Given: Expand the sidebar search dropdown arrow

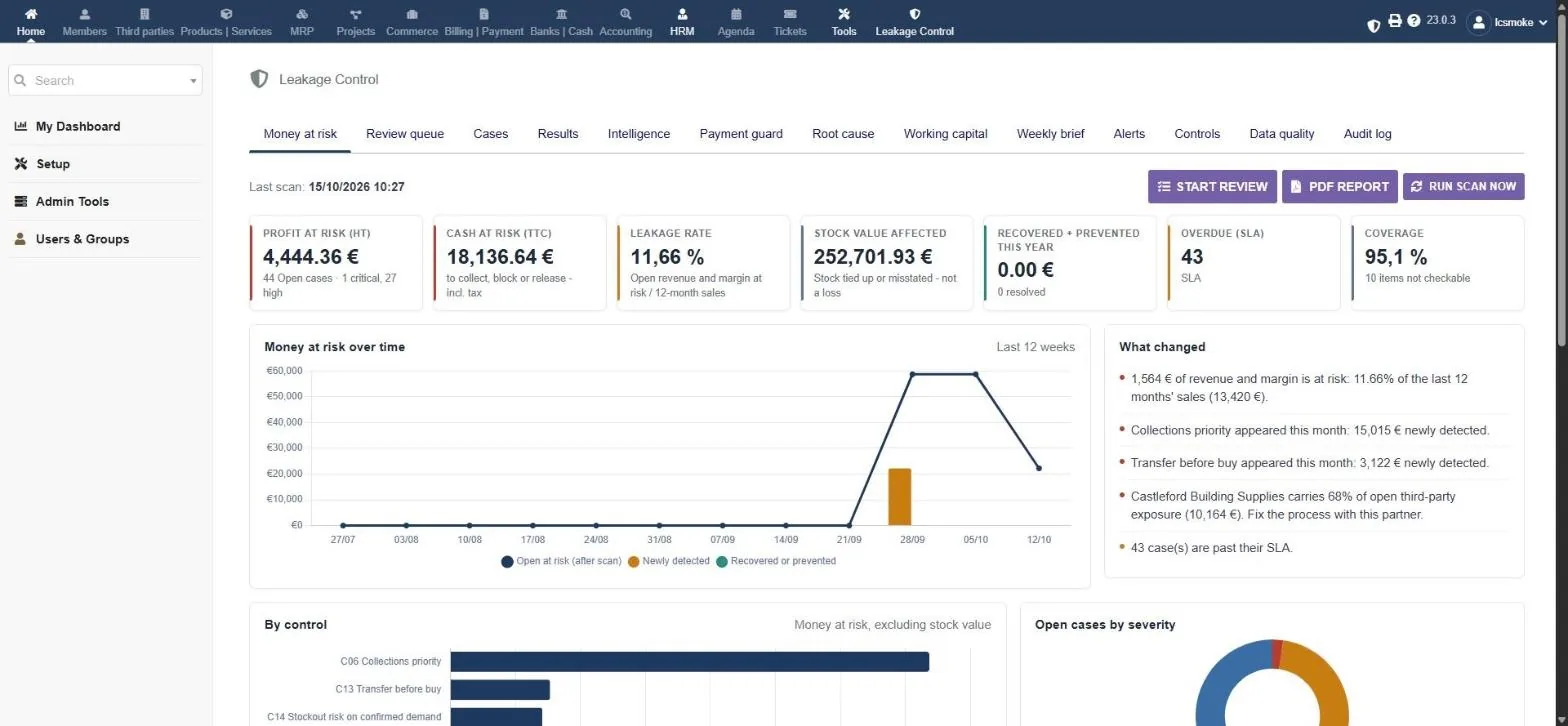Looking at the screenshot, I should [x=193, y=81].
